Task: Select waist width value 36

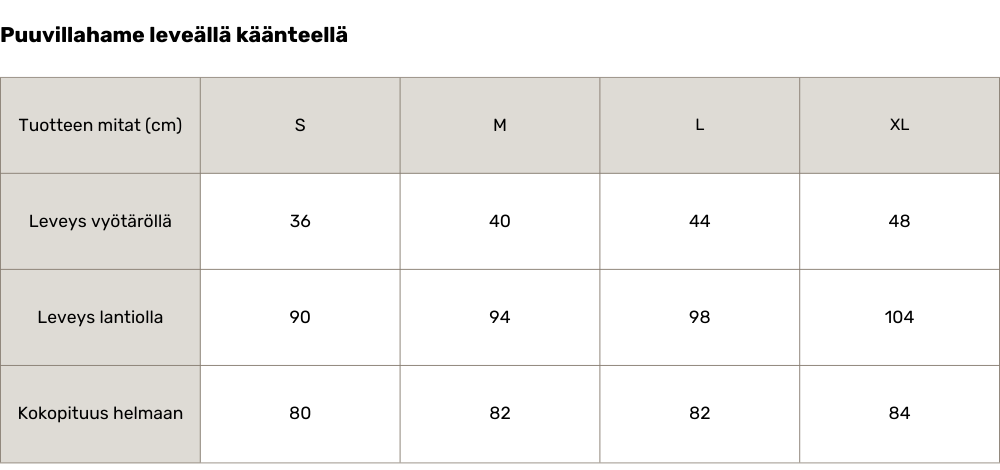Action: click(x=300, y=221)
